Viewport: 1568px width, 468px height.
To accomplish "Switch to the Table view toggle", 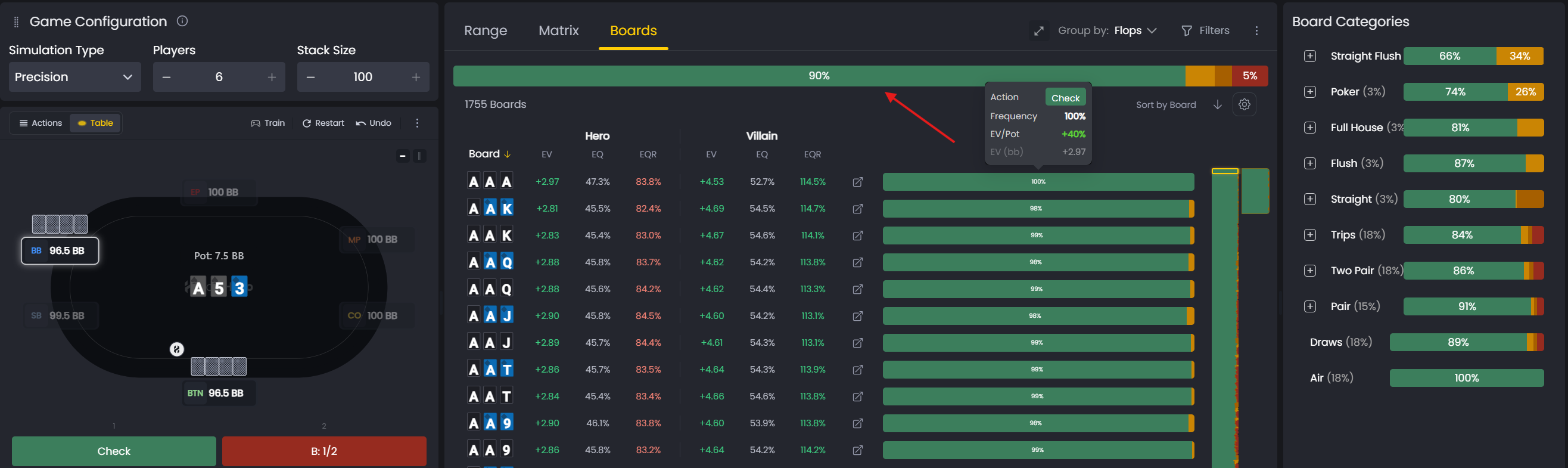I will tap(95, 123).
